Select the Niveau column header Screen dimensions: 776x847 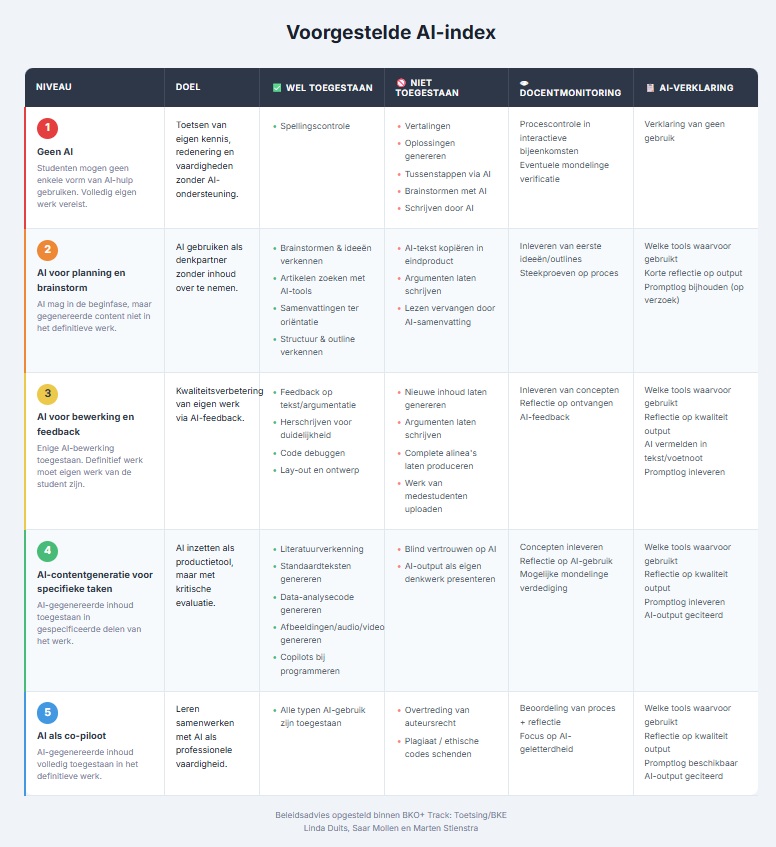click(x=54, y=87)
